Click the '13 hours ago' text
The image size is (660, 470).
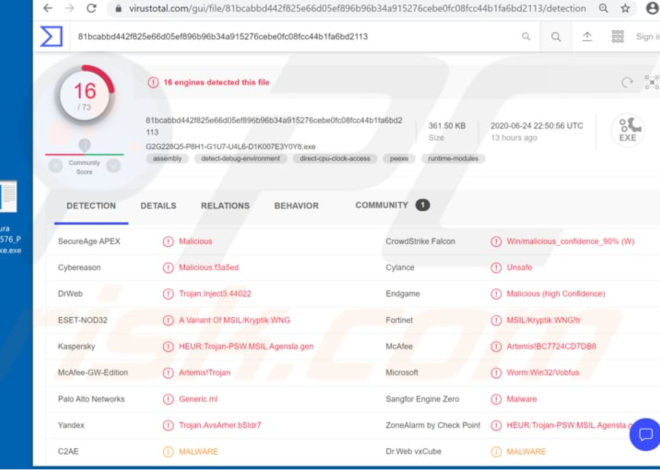coord(514,138)
